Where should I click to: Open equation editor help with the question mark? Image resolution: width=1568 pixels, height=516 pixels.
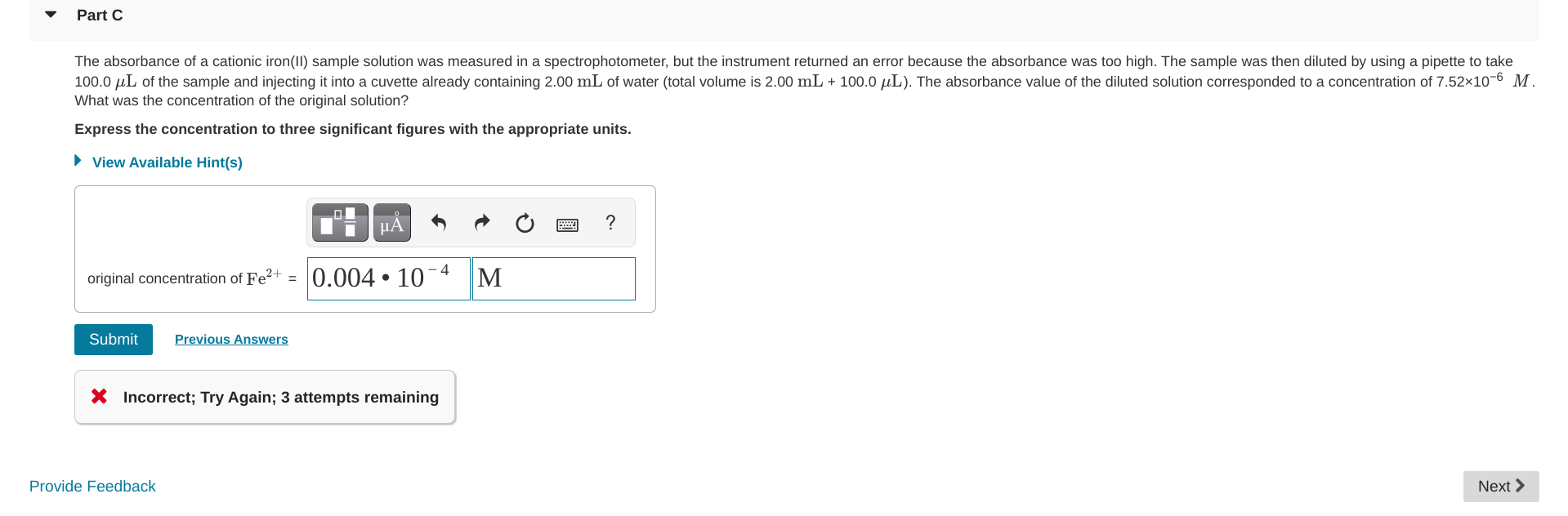tap(610, 222)
